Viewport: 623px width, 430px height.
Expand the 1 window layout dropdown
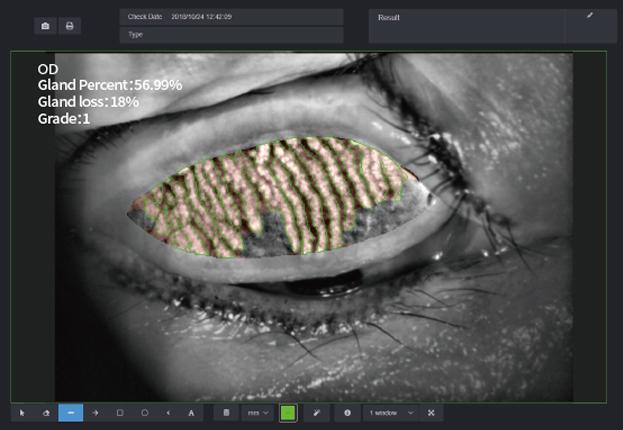tap(390, 412)
